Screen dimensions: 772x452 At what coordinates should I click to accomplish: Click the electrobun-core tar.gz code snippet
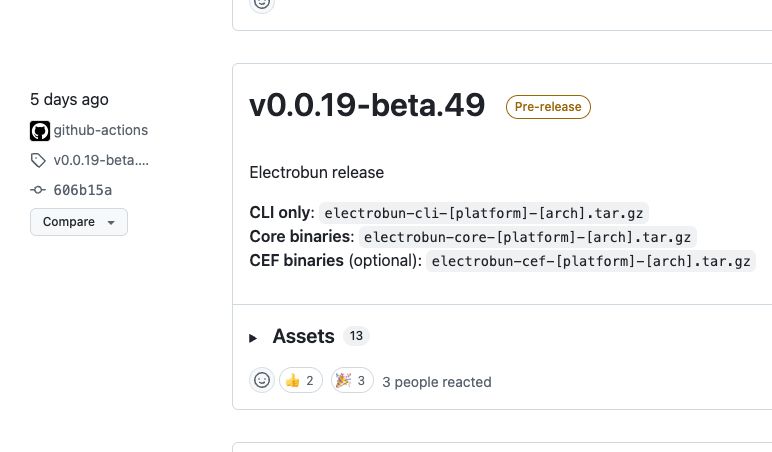(527, 237)
